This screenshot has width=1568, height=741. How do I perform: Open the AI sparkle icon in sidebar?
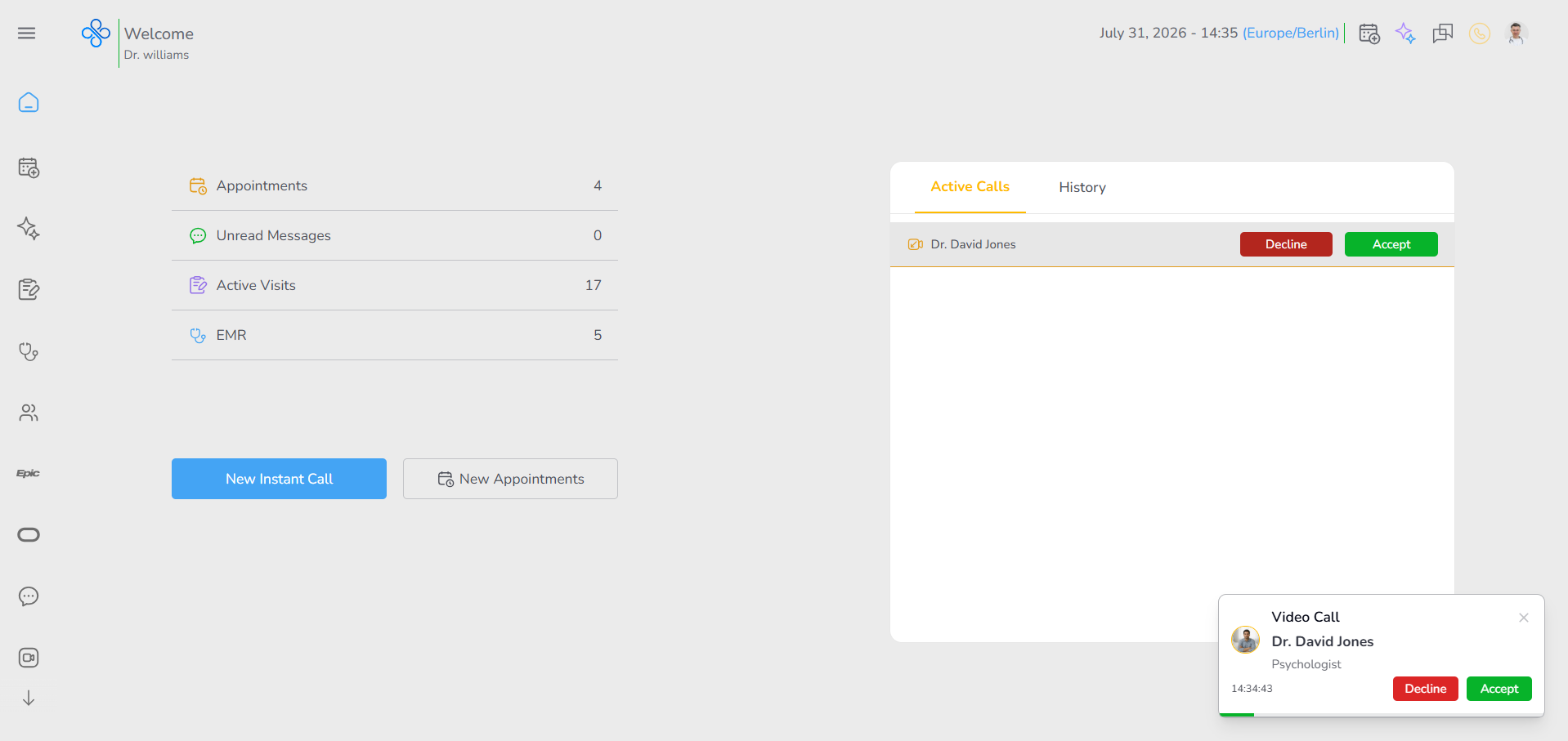click(29, 228)
